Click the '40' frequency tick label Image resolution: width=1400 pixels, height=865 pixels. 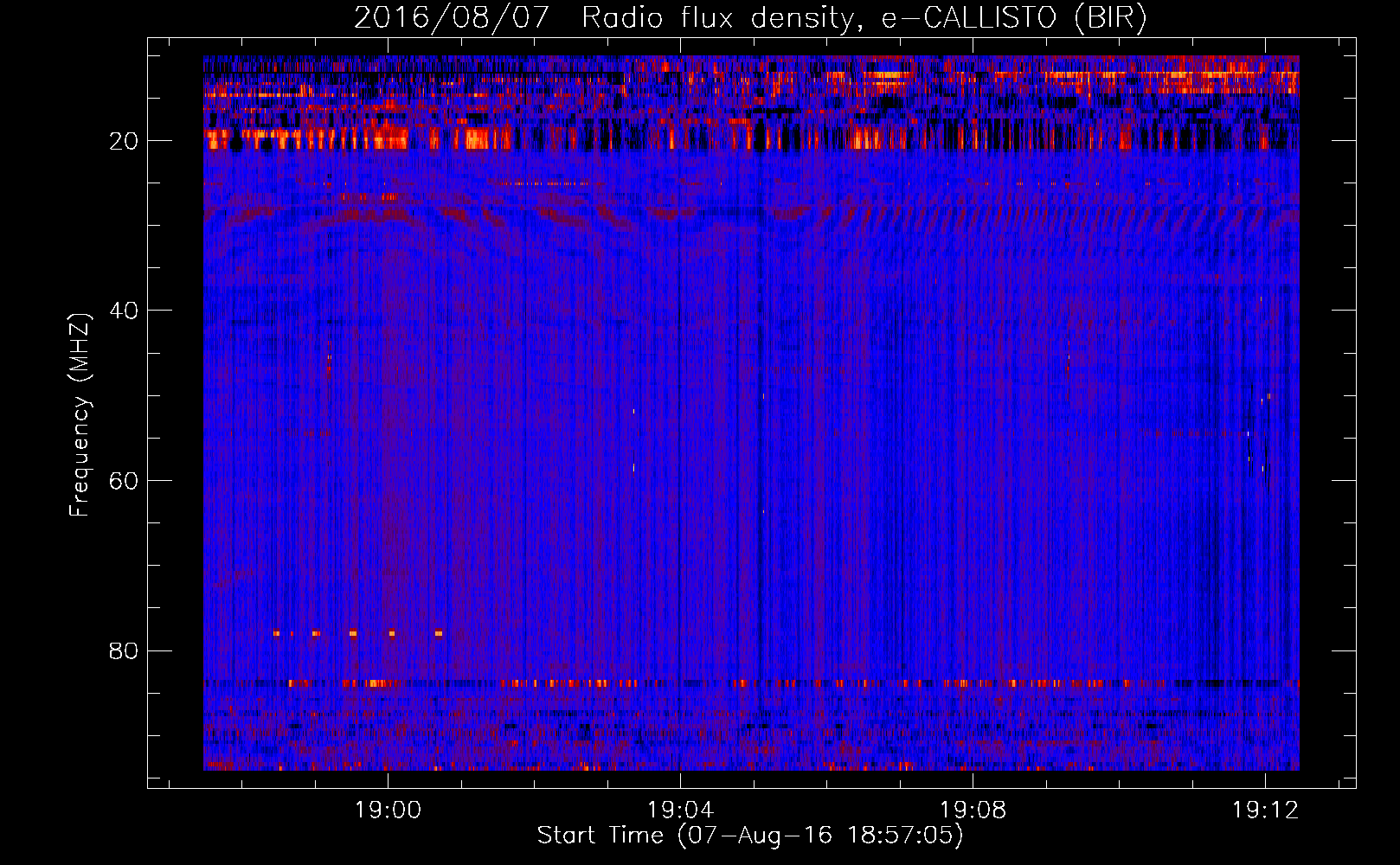pyautogui.click(x=125, y=311)
